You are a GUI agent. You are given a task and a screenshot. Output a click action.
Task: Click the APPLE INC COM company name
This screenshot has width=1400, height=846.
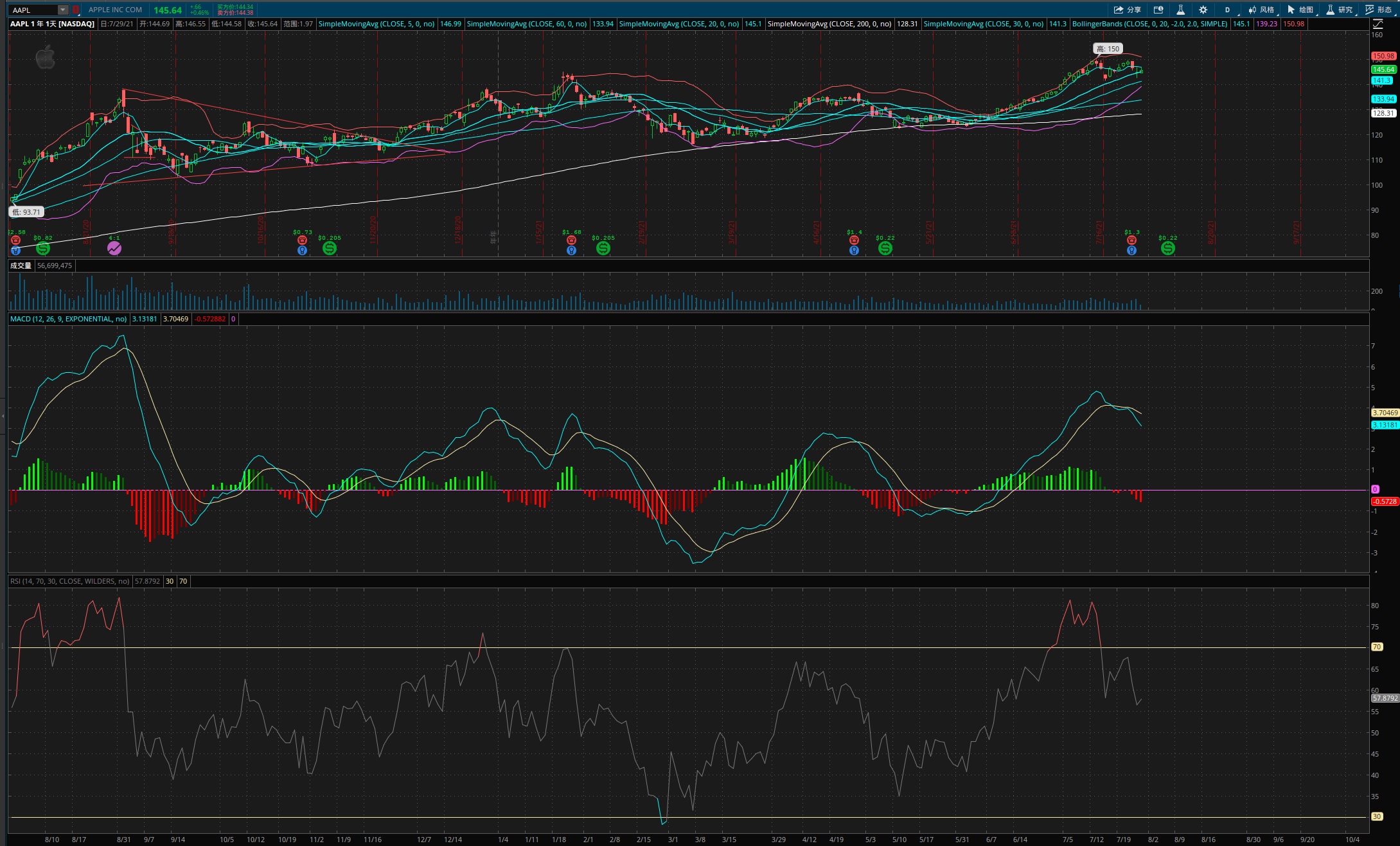[x=115, y=10]
